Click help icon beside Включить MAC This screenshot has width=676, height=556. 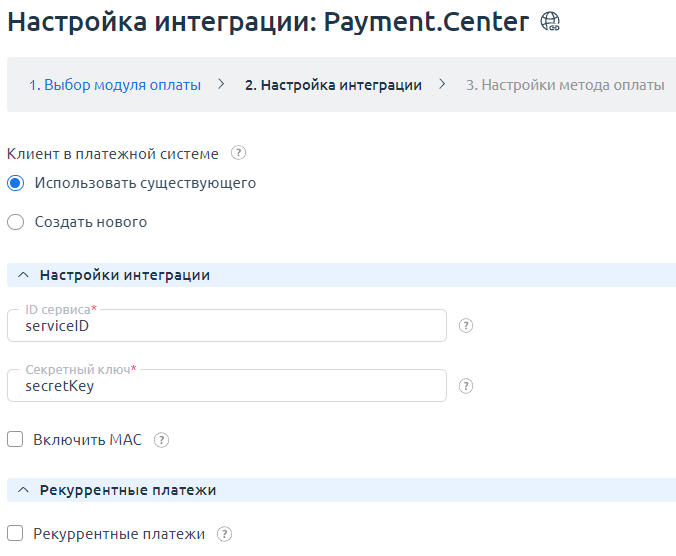(x=162, y=439)
